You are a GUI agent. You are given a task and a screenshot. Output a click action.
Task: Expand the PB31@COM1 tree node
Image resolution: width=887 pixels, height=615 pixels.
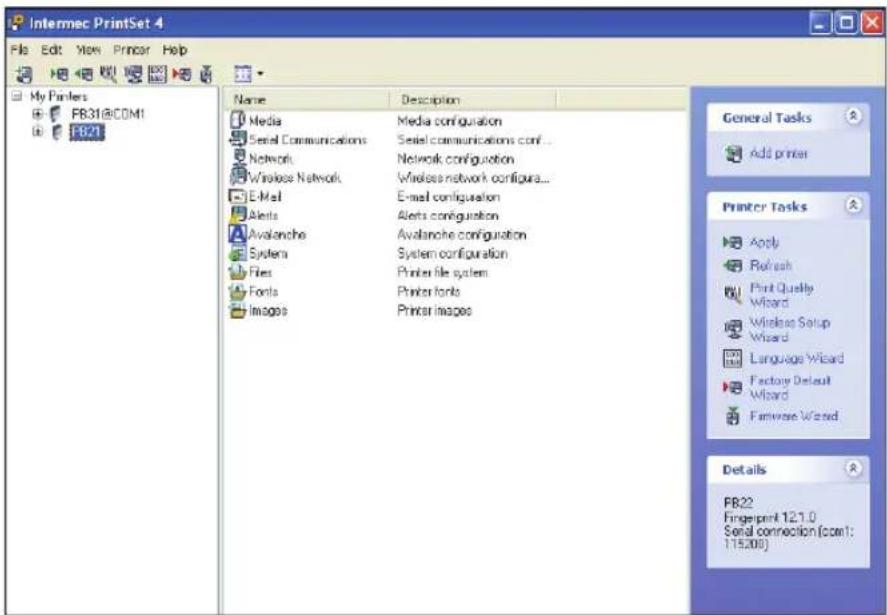[x=37, y=114]
